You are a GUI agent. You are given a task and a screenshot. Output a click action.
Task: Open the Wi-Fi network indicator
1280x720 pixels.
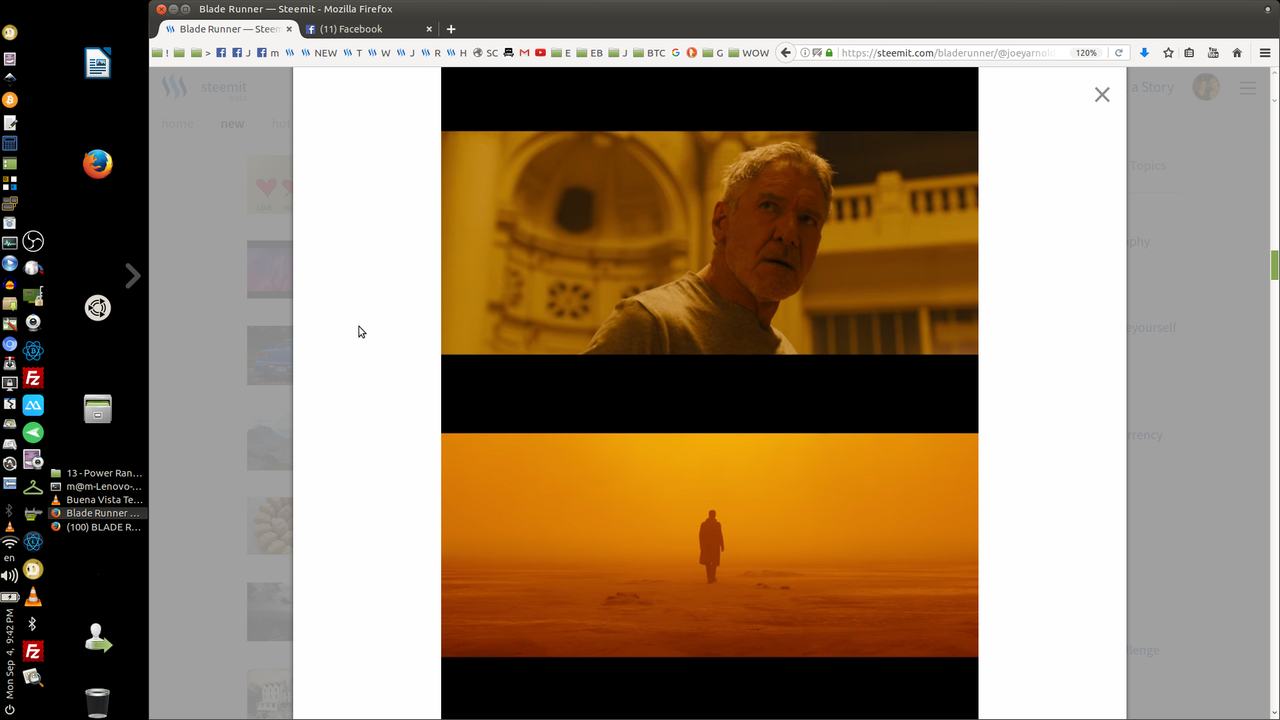point(9,543)
